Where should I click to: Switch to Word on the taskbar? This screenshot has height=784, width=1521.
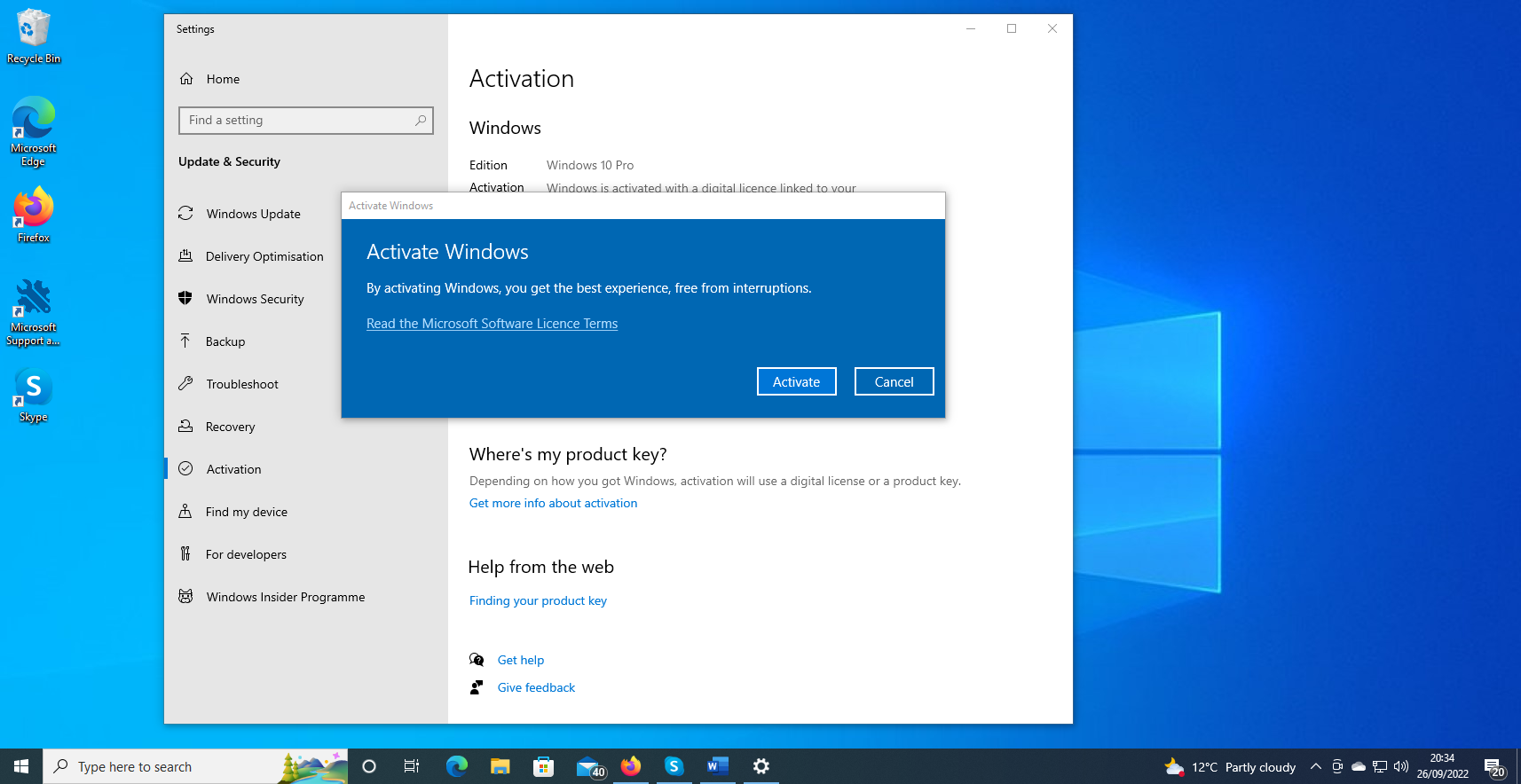[718, 766]
